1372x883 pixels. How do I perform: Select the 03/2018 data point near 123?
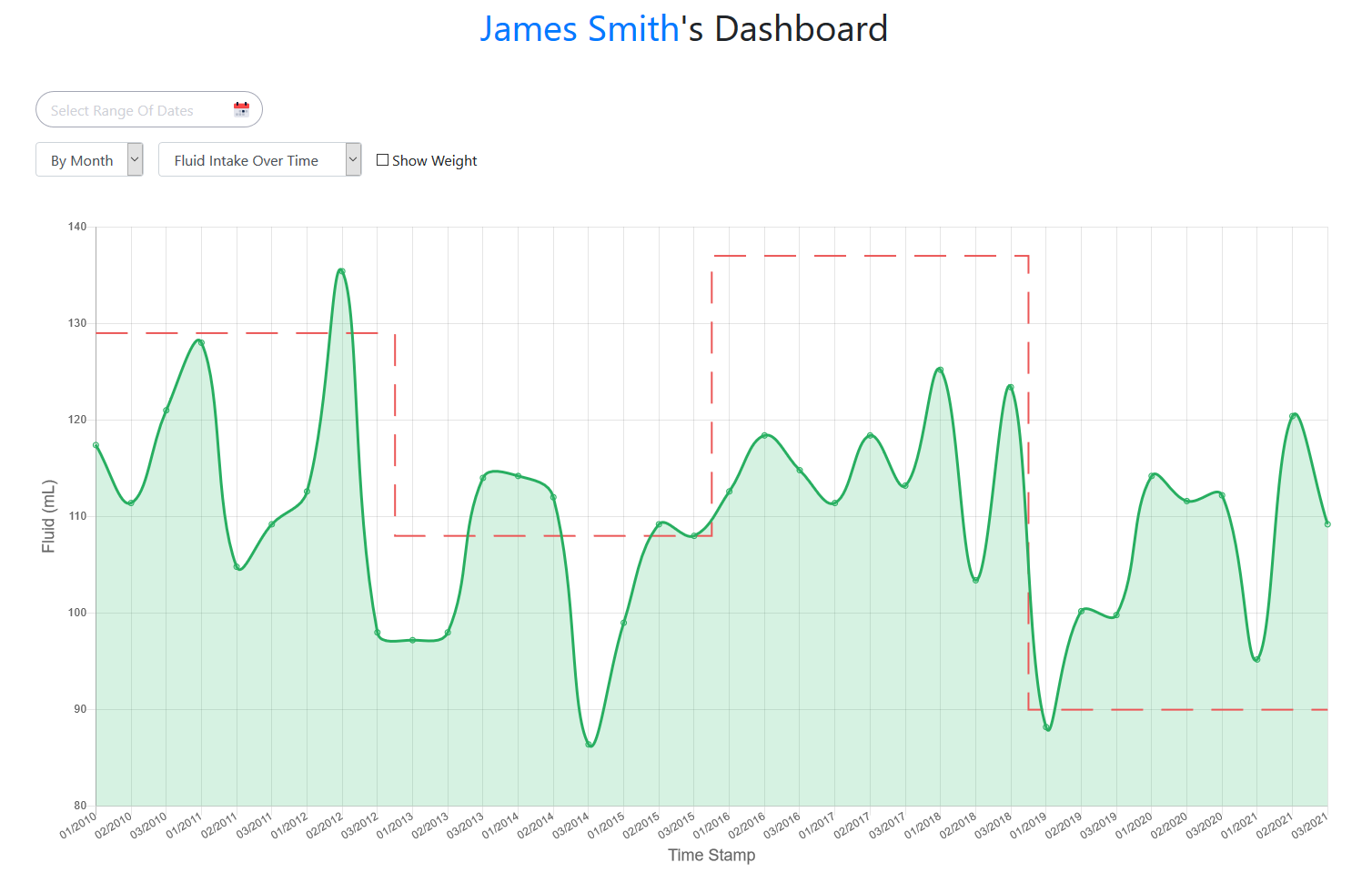pyautogui.click(x=1010, y=387)
